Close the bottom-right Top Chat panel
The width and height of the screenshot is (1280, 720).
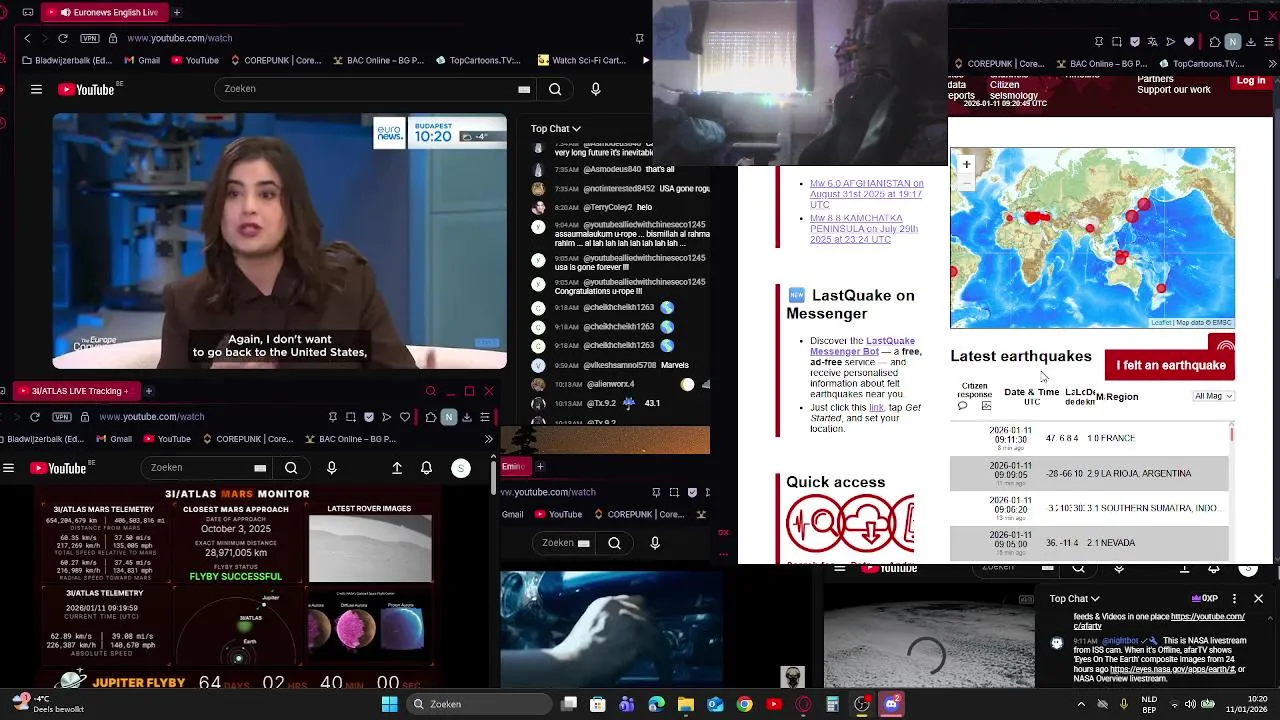tap(1258, 599)
